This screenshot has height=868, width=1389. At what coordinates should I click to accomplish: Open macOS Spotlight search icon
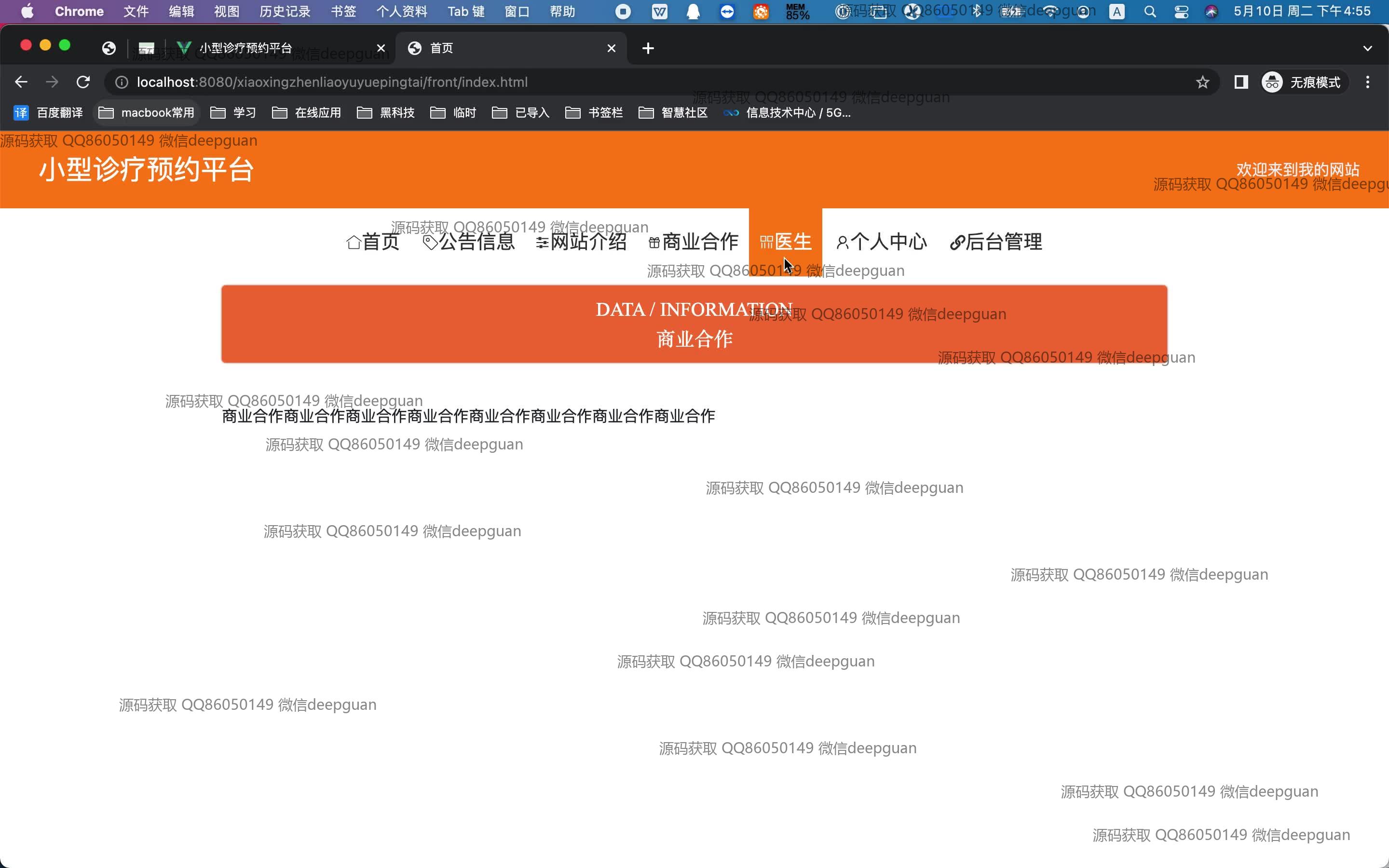click(1150, 12)
